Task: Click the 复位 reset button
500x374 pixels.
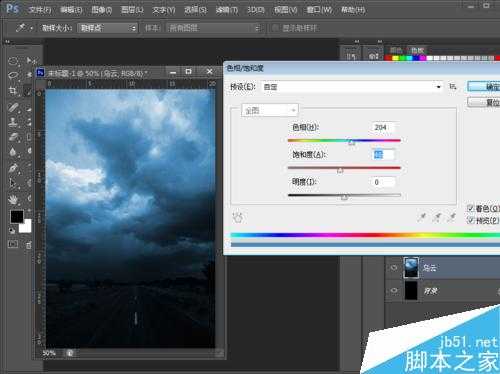Action: 484,102
